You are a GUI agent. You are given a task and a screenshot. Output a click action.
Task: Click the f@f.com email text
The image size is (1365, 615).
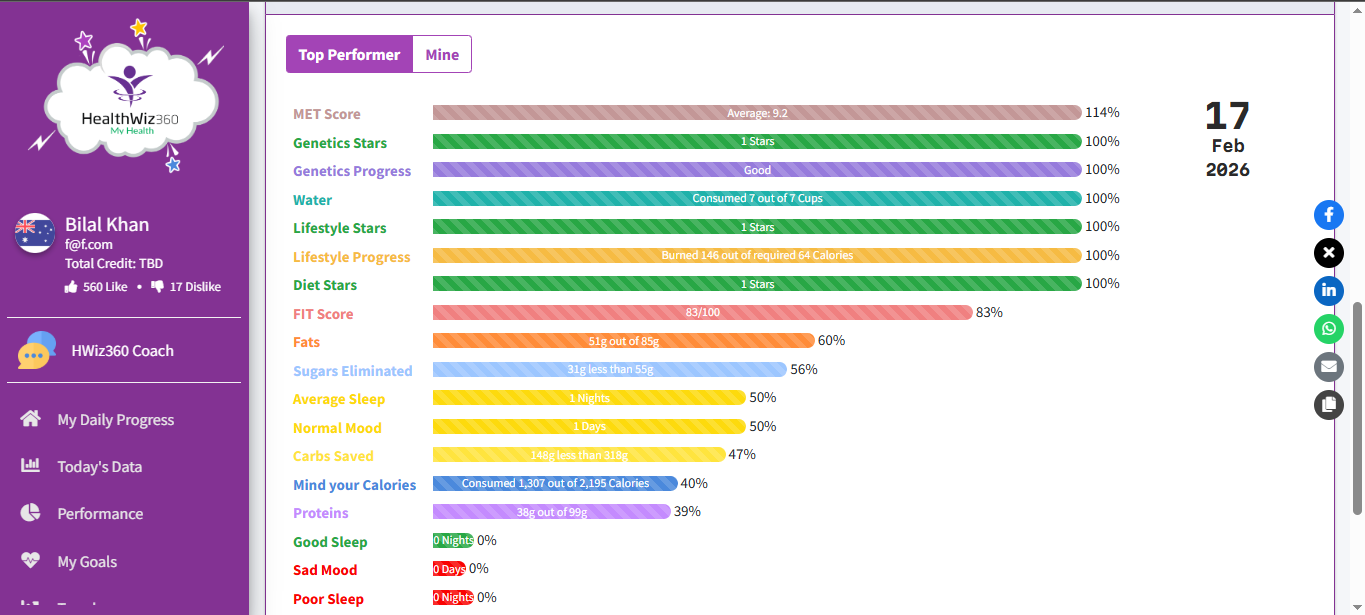[89, 244]
